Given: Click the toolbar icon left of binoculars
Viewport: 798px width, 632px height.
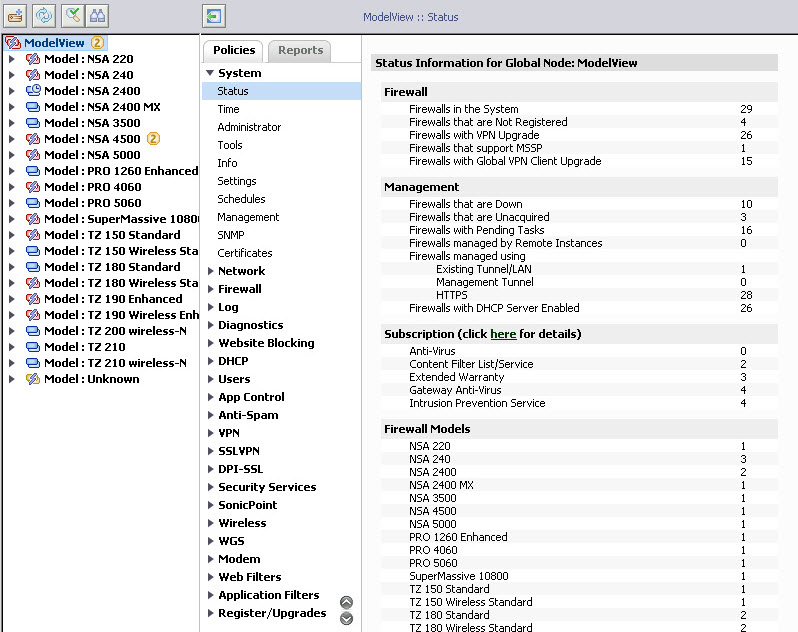Looking at the screenshot, I should click(73, 16).
